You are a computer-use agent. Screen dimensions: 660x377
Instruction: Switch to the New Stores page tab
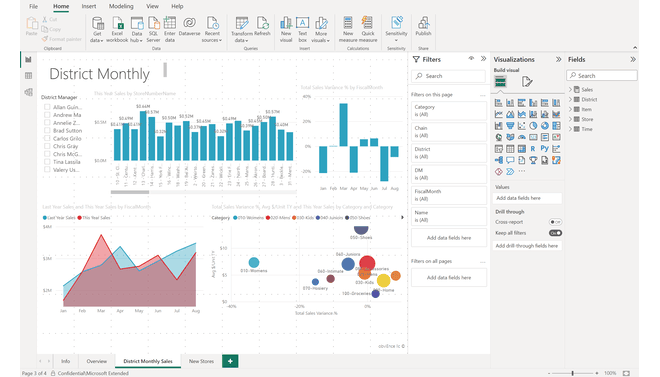[x=201, y=361]
